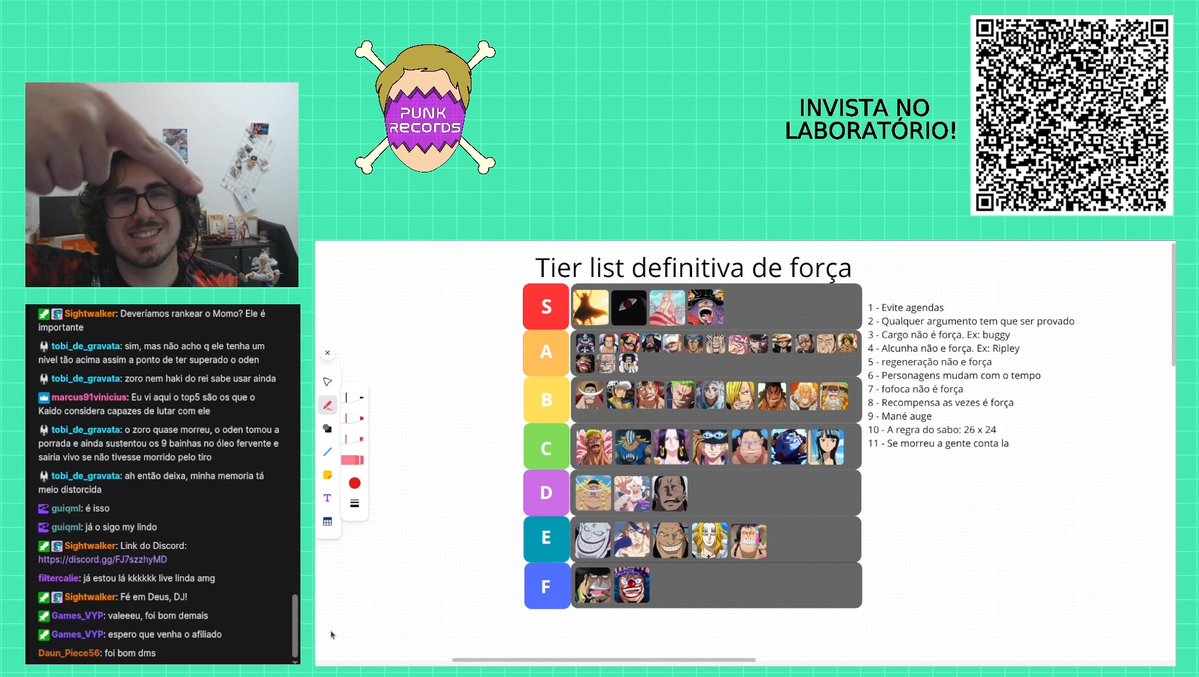This screenshot has width=1199, height=677.
Task: Click the Punk Records skull logo
Action: 424,106
